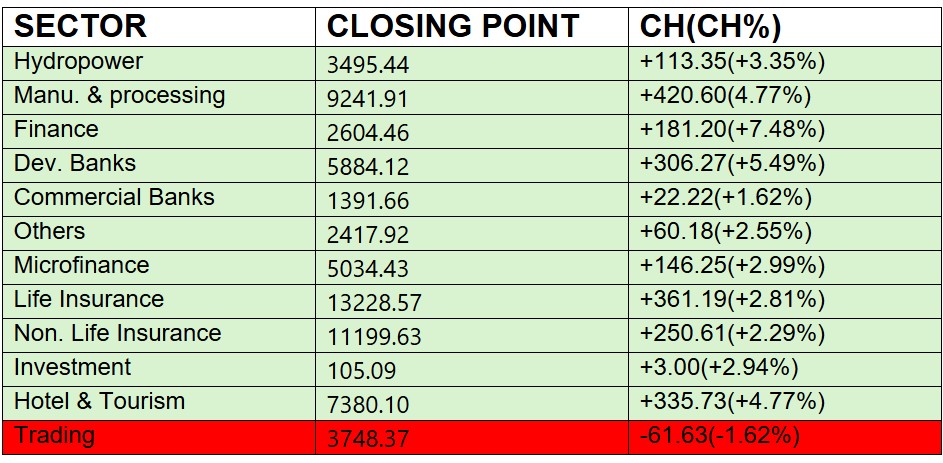
Task: Select Finance closing point 2604.46
Action: [368, 132]
